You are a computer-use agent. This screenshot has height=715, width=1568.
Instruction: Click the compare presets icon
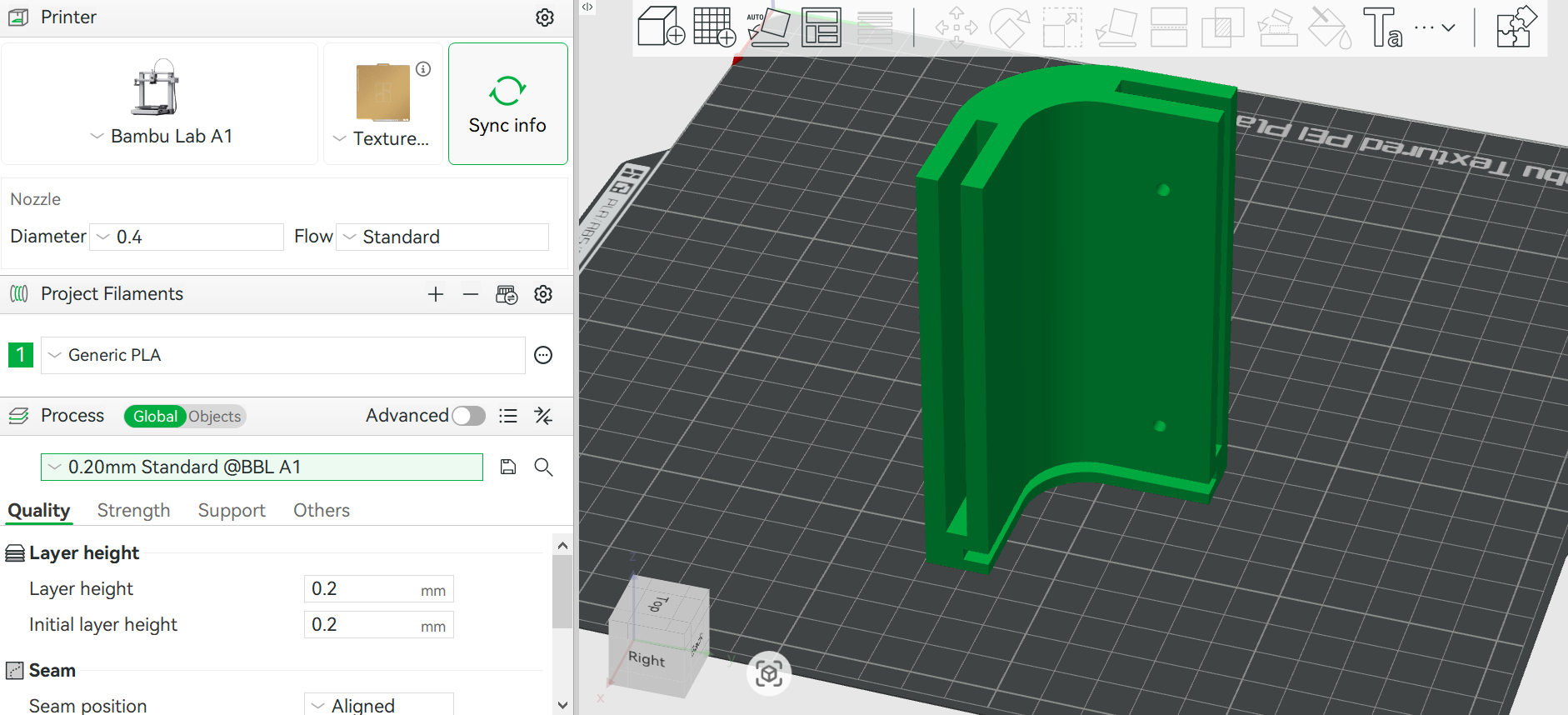[543, 416]
